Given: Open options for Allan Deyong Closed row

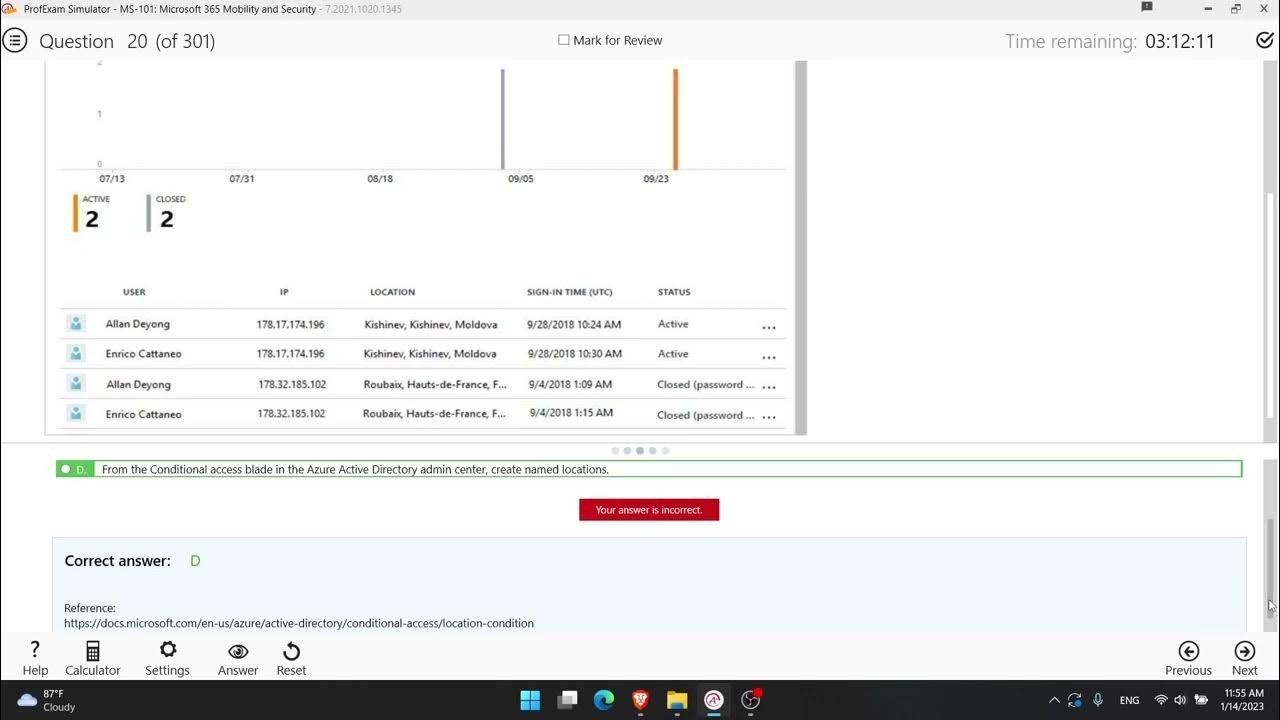Looking at the screenshot, I should click(x=769, y=386).
